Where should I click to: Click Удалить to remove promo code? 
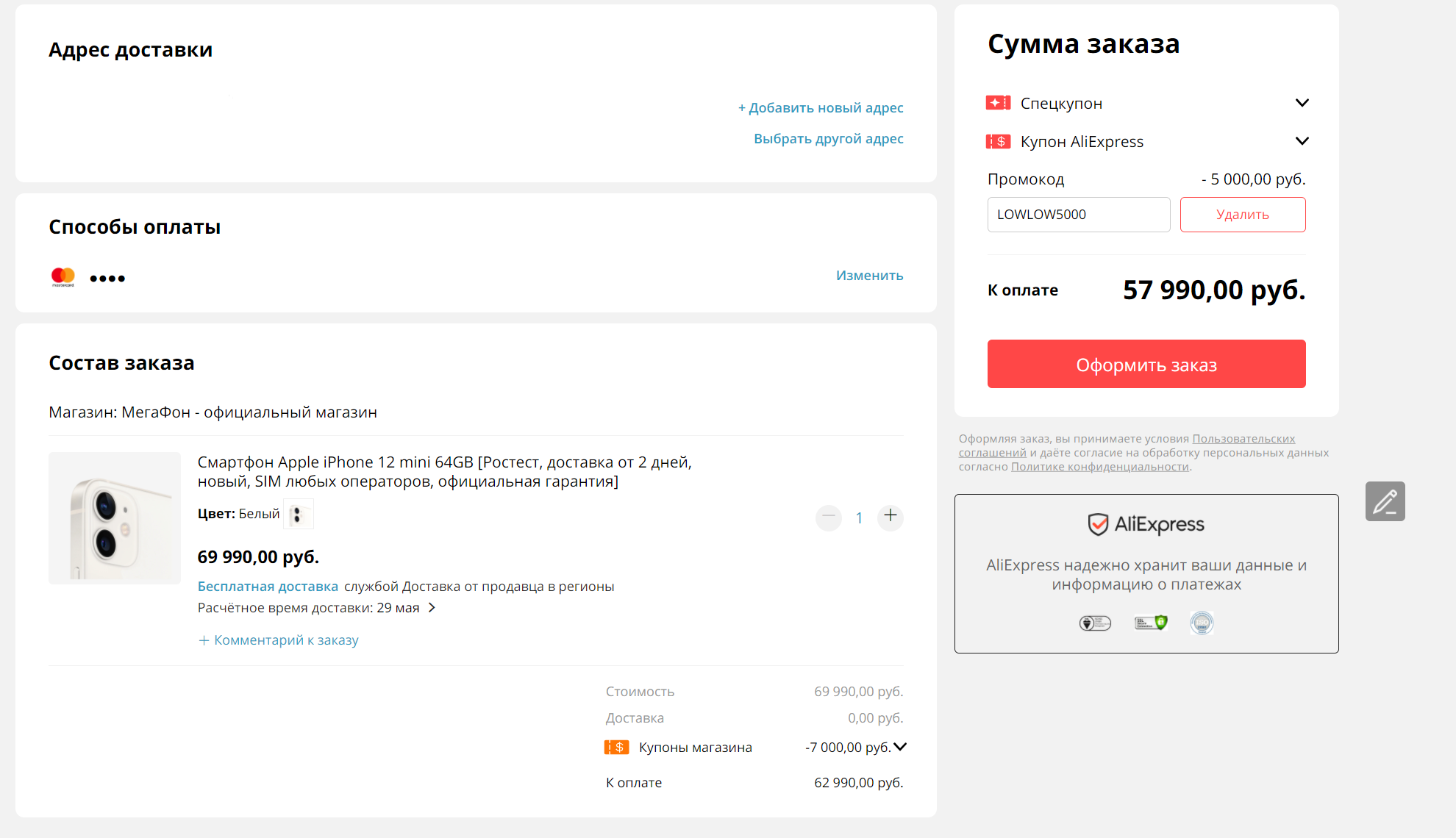1242,215
